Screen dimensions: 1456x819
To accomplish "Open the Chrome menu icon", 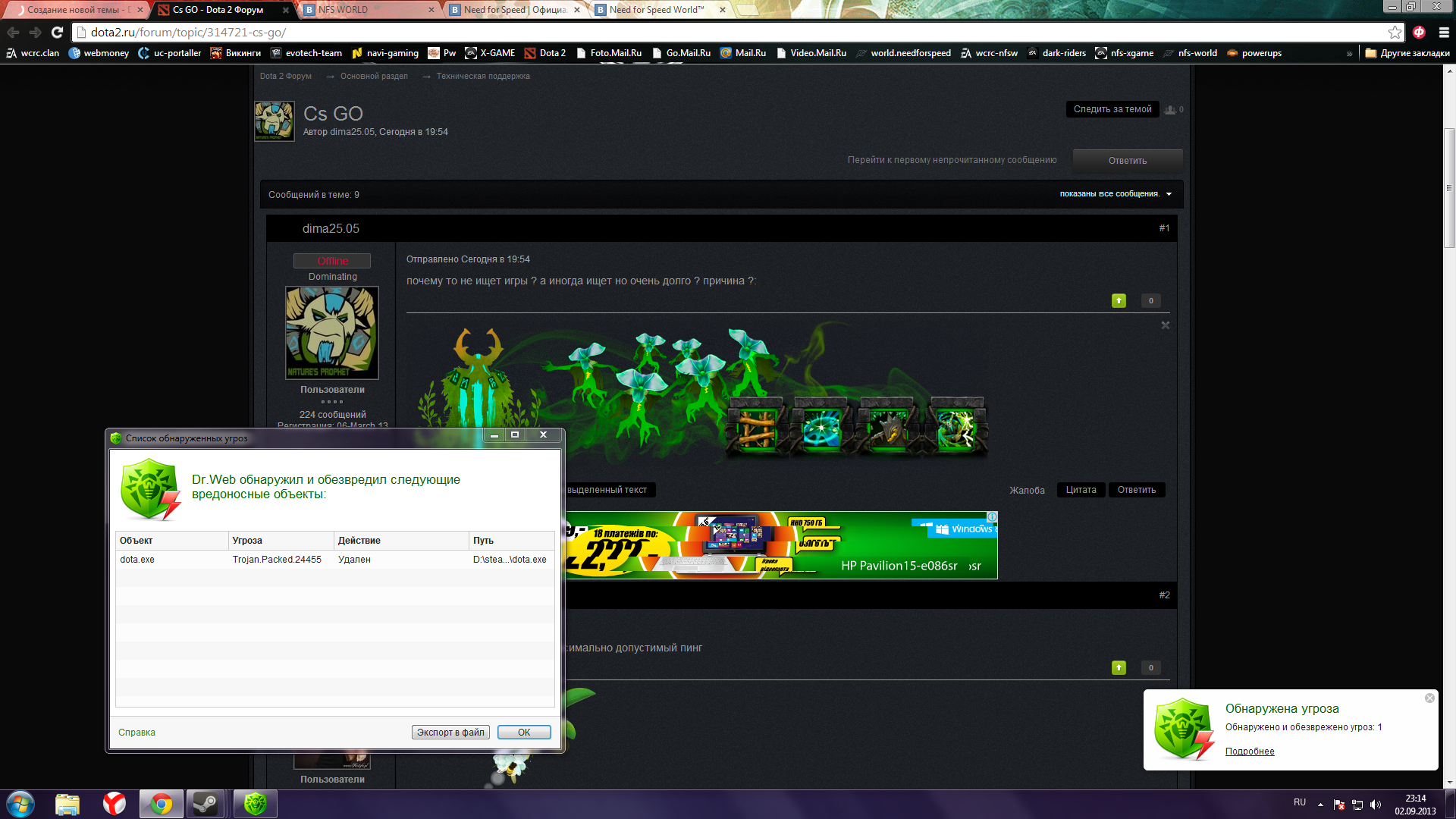I will tap(1444, 32).
